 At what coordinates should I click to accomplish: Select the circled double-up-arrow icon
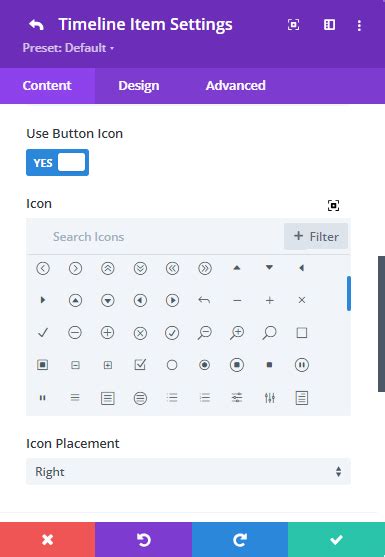click(108, 268)
